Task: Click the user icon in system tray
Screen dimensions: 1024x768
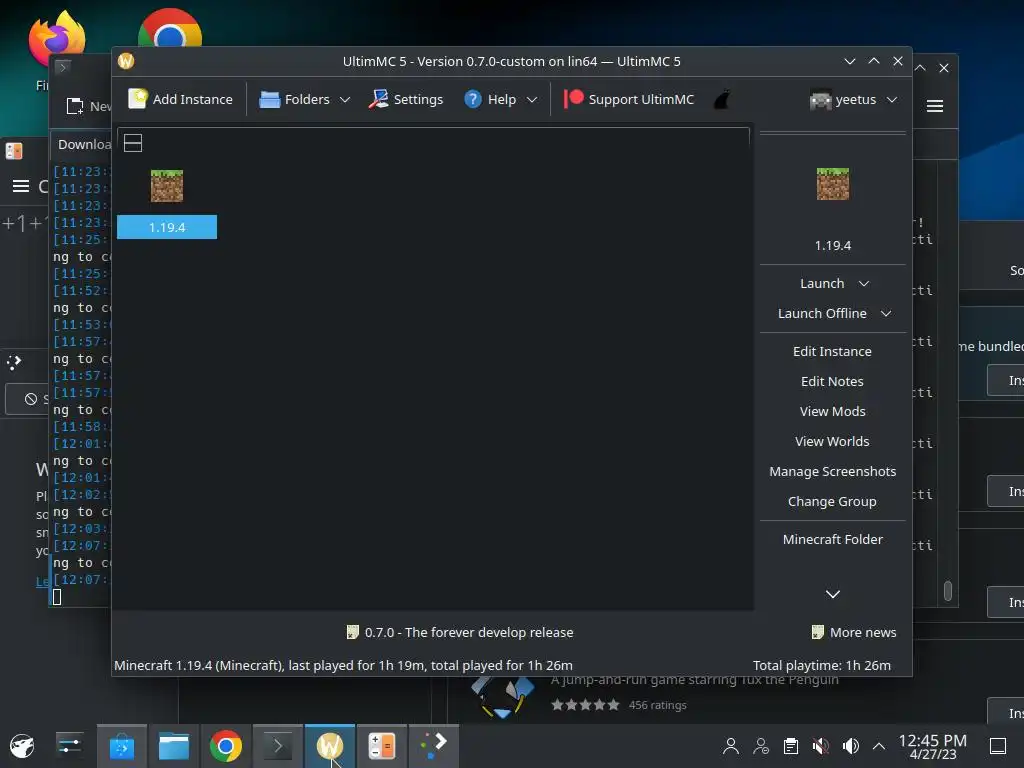Action: [731, 746]
